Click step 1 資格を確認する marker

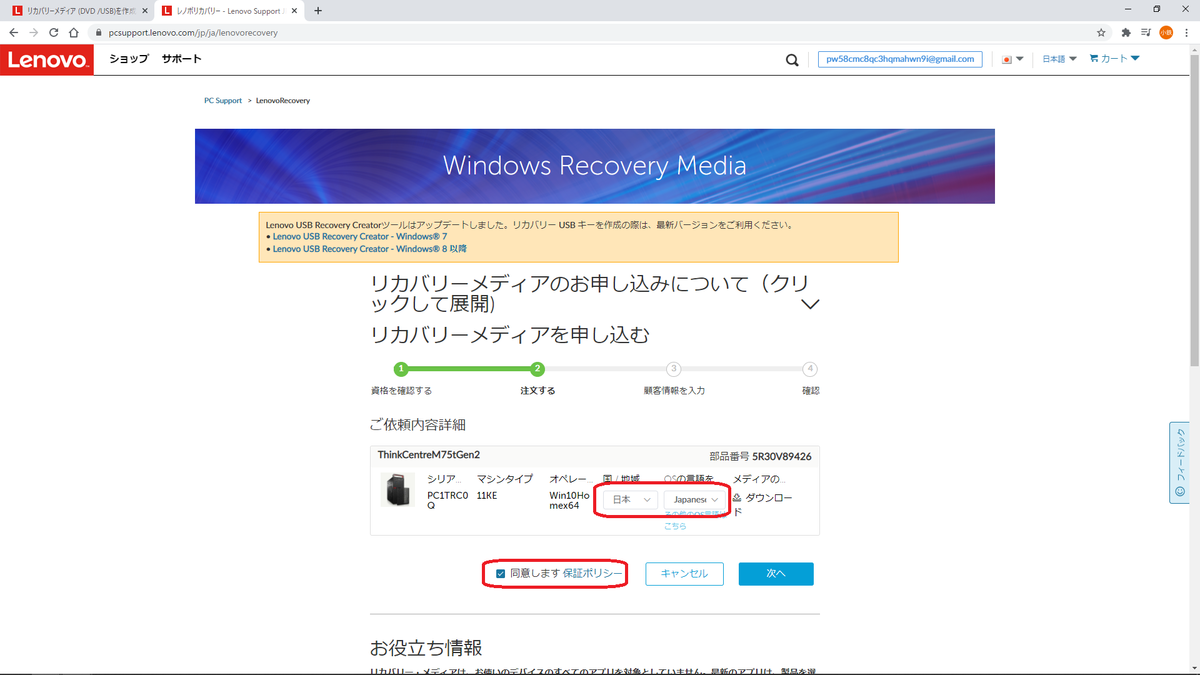click(x=401, y=369)
